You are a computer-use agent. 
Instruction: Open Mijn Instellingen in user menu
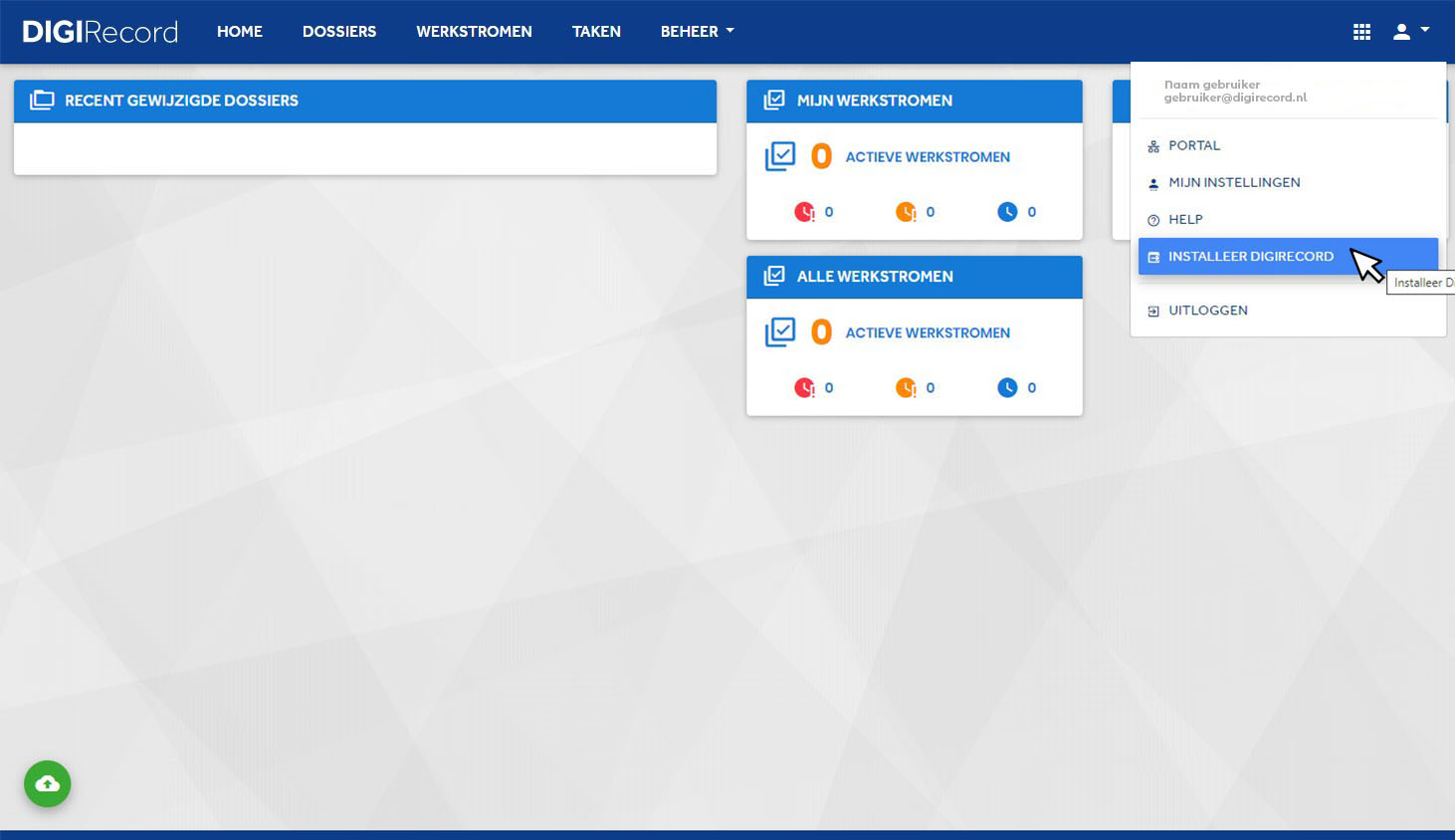click(x=1288, y=183)
